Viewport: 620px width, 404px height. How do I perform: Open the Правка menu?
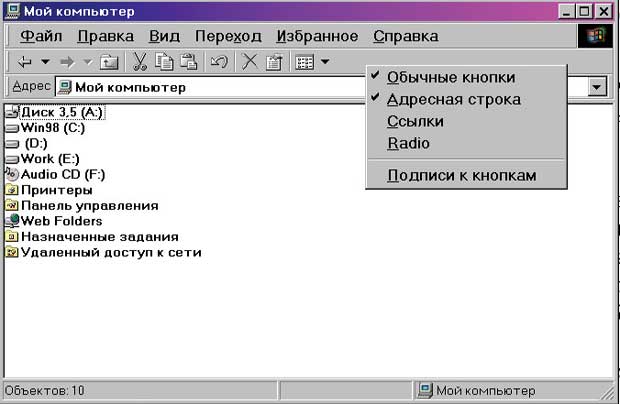[x=106, y=36]
